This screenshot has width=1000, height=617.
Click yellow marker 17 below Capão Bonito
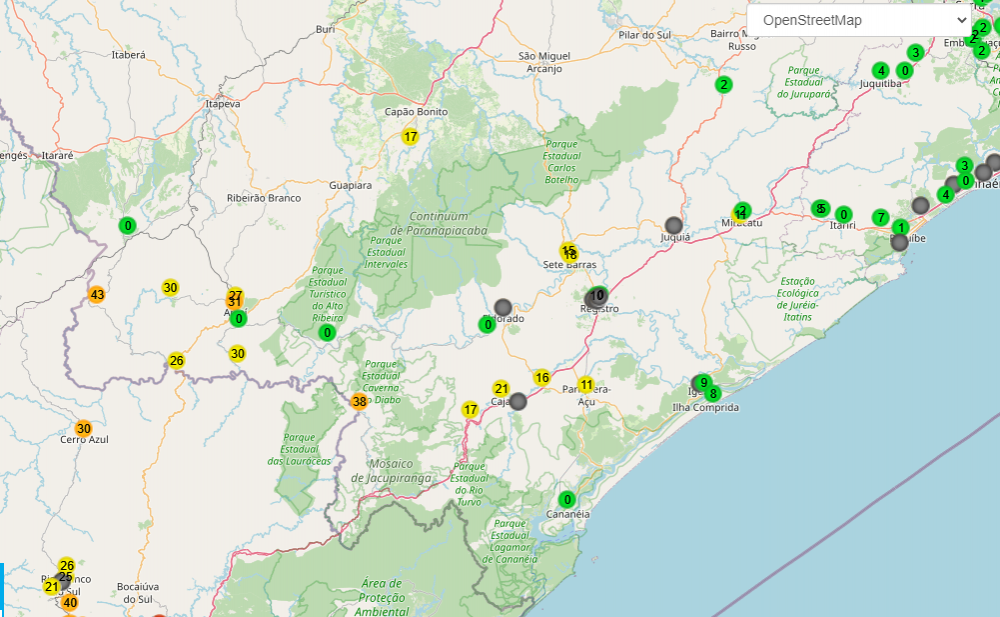[x=410, y=137]
